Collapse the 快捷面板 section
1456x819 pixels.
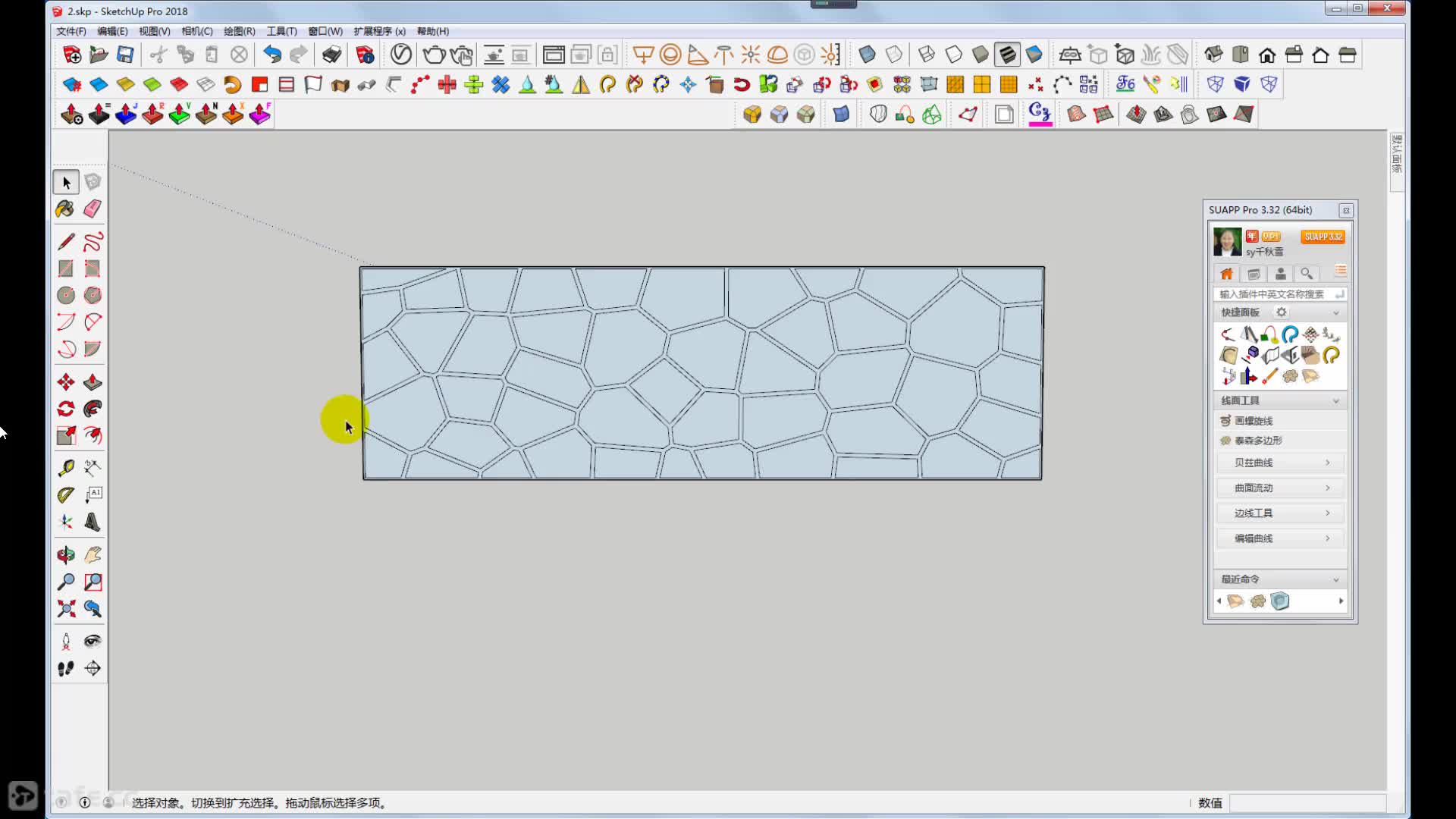(1335, 312)
